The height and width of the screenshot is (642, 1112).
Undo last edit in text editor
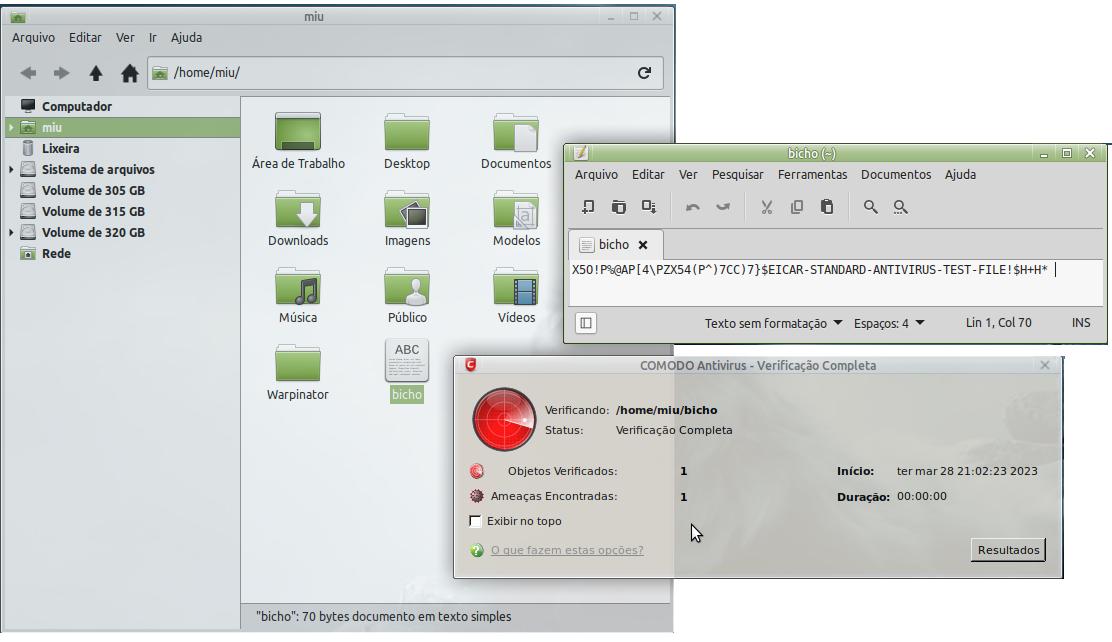(693, 207)
